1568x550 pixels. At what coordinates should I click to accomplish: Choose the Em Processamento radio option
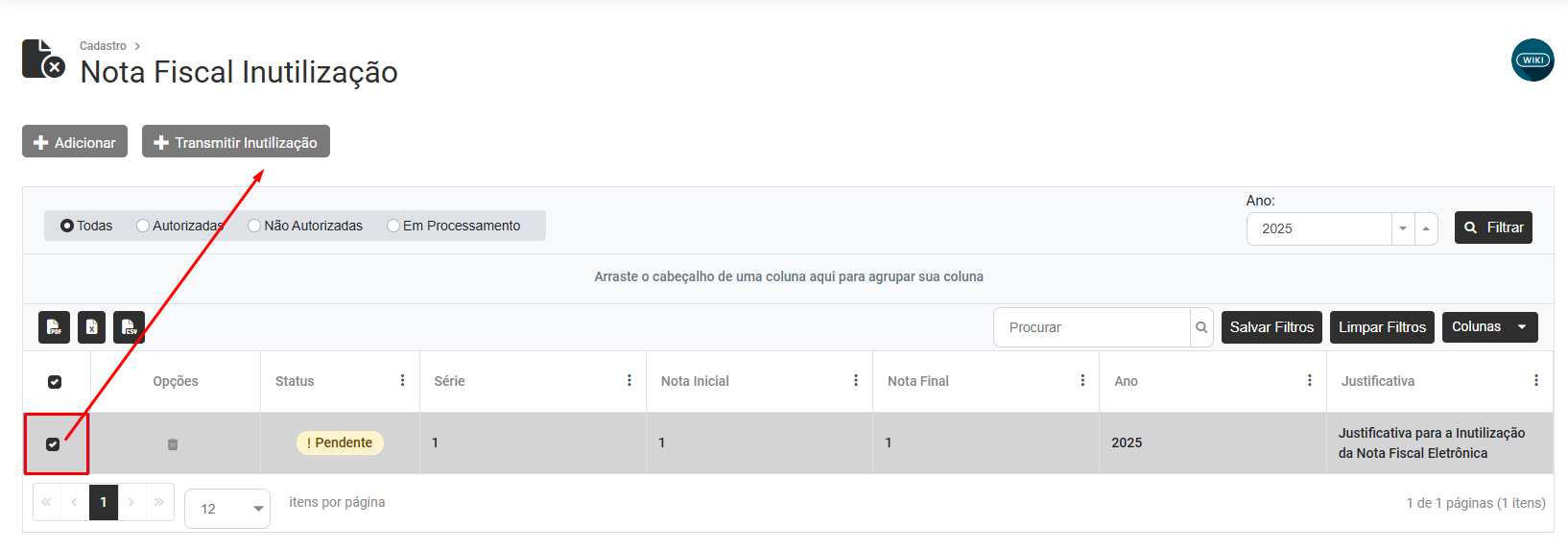pos(393,226)
